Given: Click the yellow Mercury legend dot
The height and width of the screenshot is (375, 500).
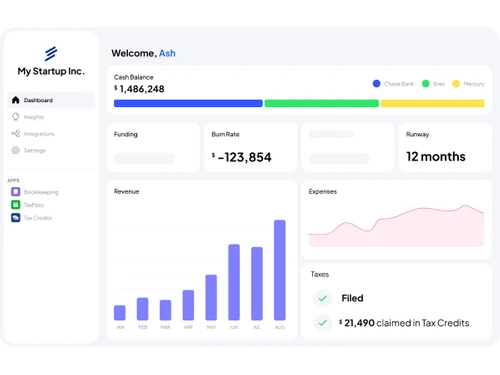Looking at the screenshot, I should coord(456,84).
